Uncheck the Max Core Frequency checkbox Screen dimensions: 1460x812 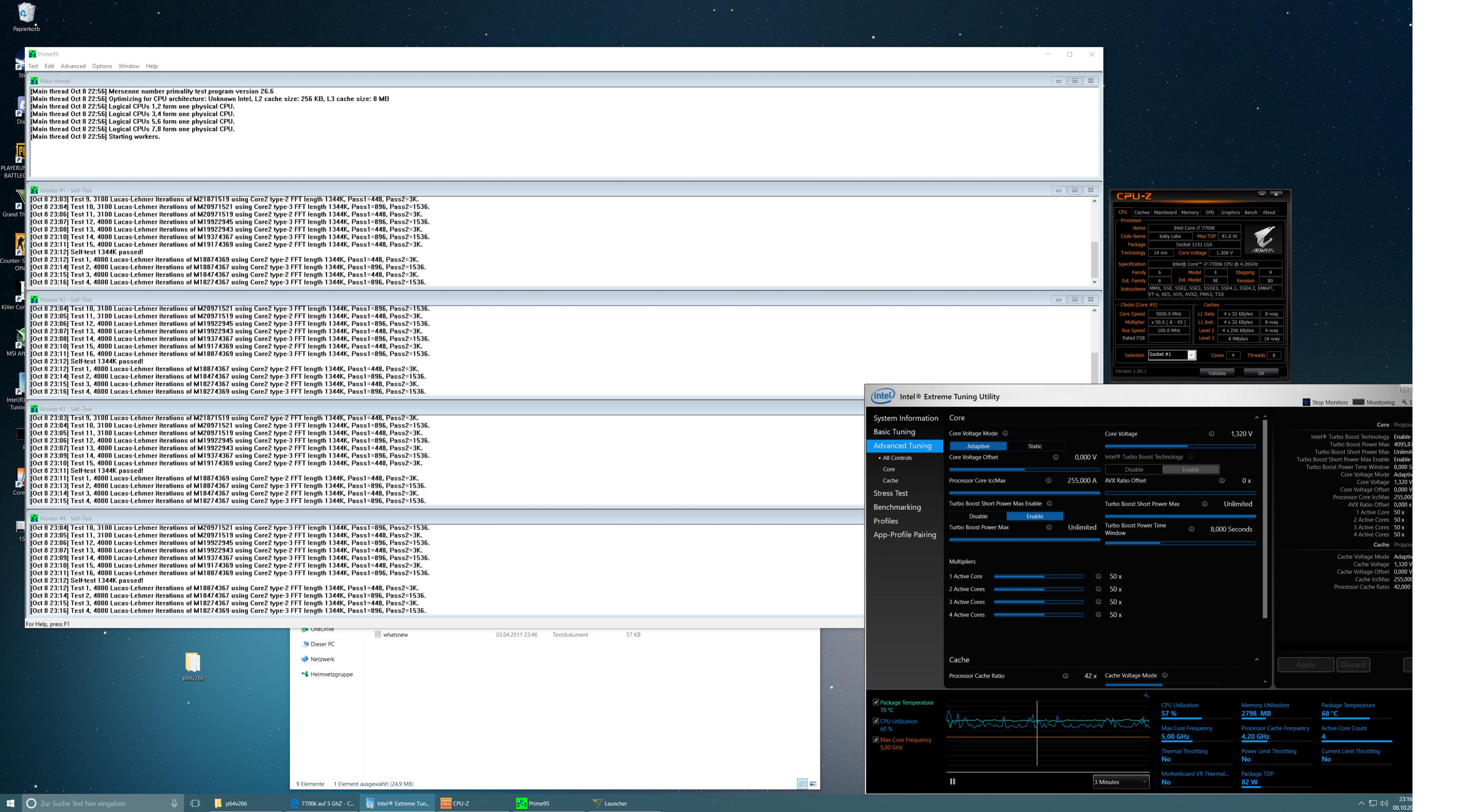876,740
